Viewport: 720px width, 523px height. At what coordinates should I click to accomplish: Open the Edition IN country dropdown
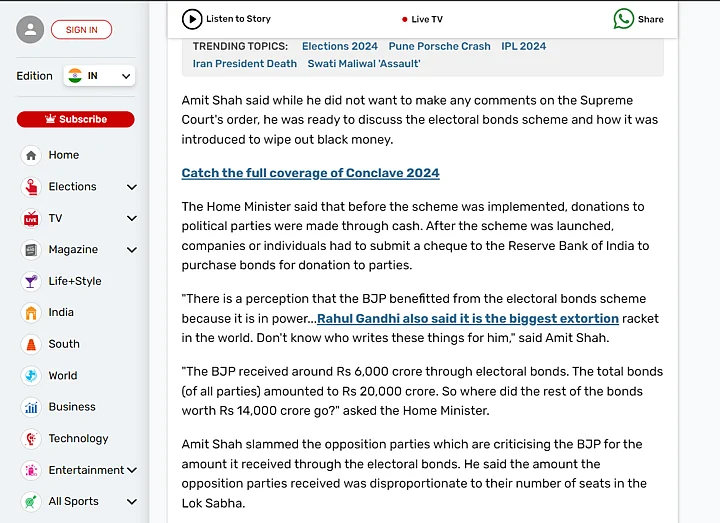[99, 76]
